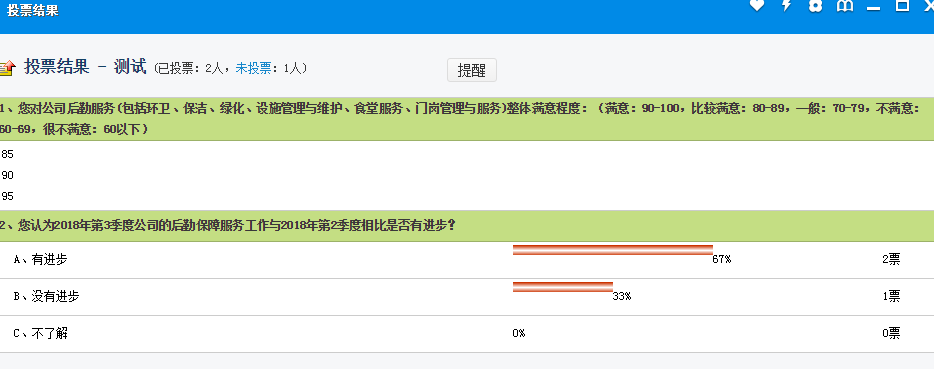Viewport: 934px width, 369px height.
Task: Minimize the 投票结果 window
Action: (x=873, y=6)
